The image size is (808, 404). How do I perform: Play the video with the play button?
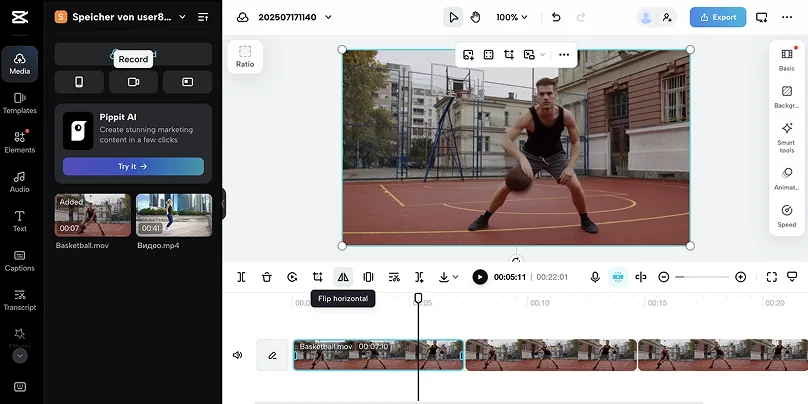pyautogui.click(x=480, y=277)
